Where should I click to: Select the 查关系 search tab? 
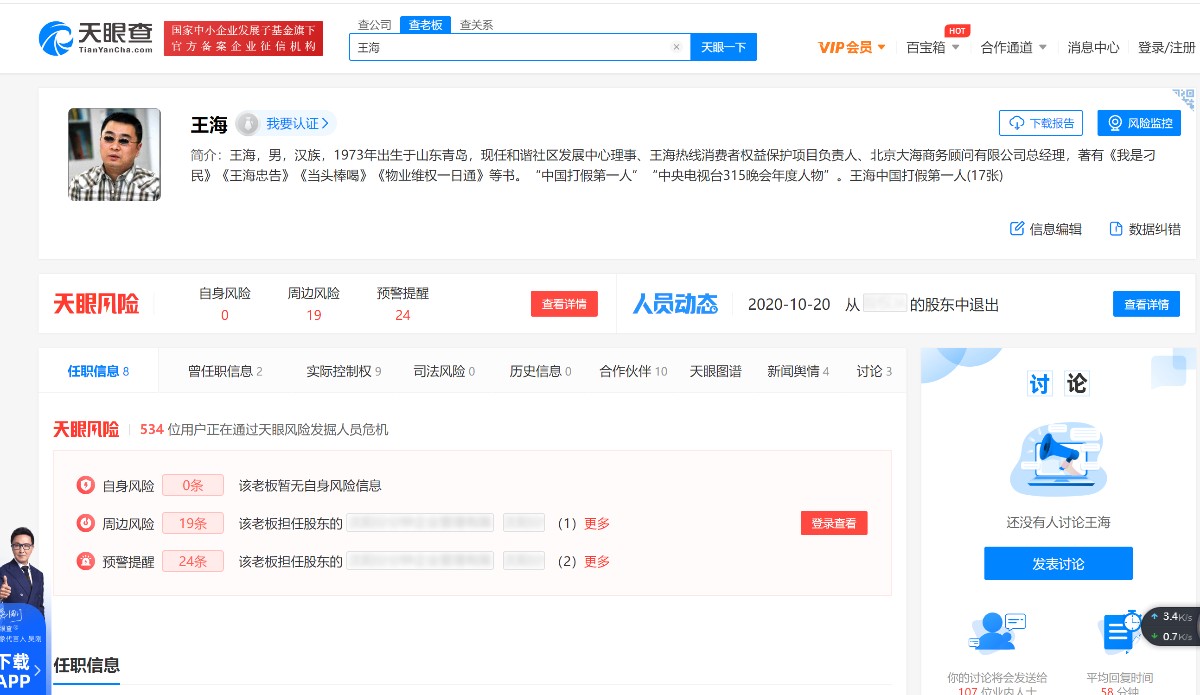tap(476, 25)
